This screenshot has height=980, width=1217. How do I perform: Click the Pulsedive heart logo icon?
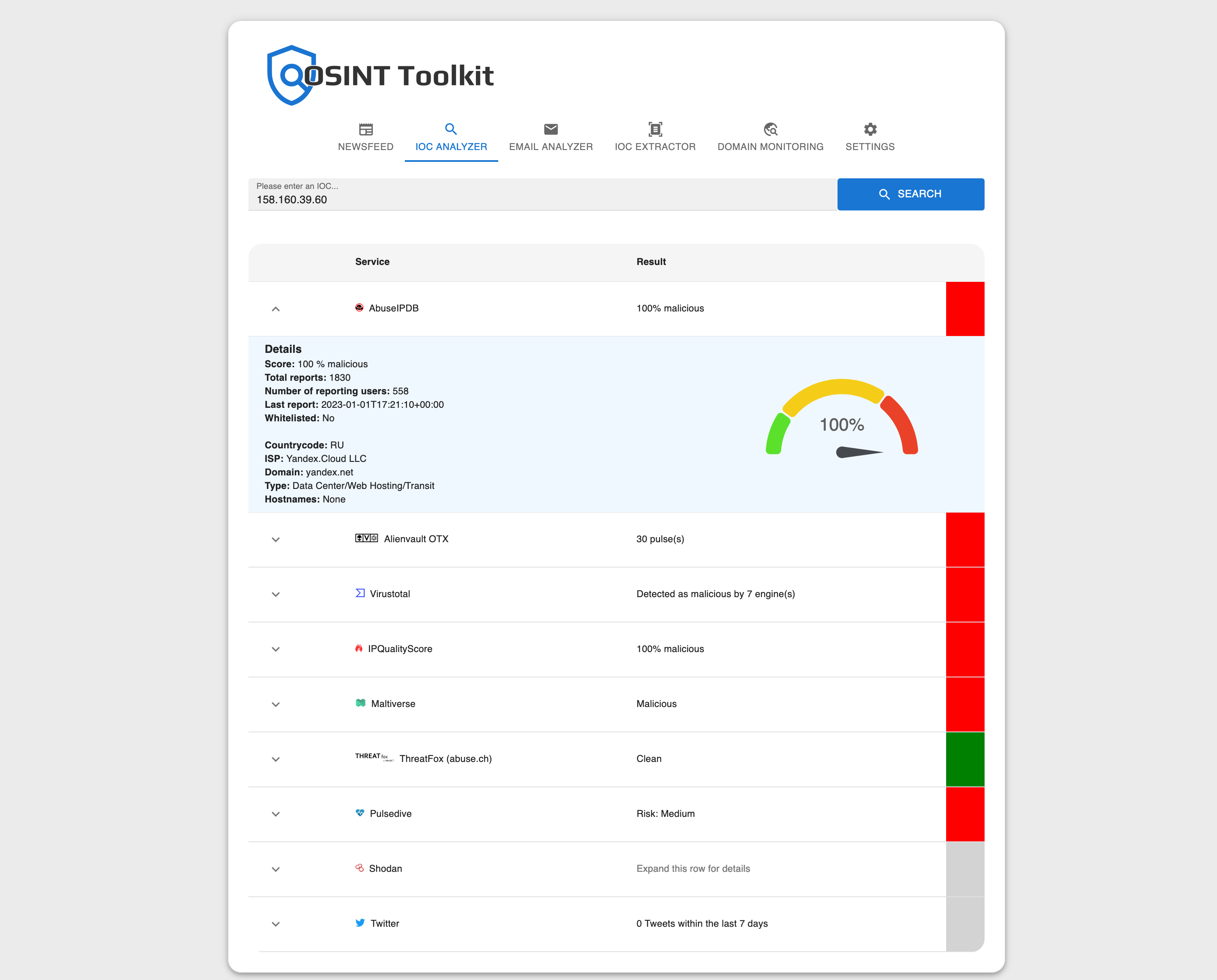tap(360, 813)
